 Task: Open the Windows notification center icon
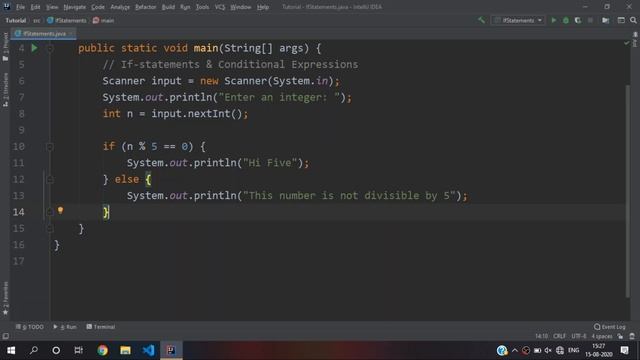coord(624,350)
